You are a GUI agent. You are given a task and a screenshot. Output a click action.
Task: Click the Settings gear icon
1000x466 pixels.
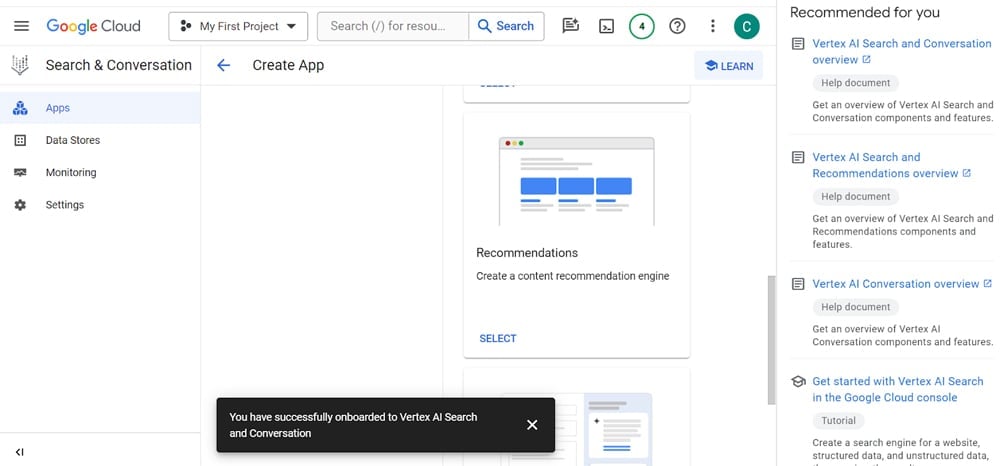pos(20,205)
